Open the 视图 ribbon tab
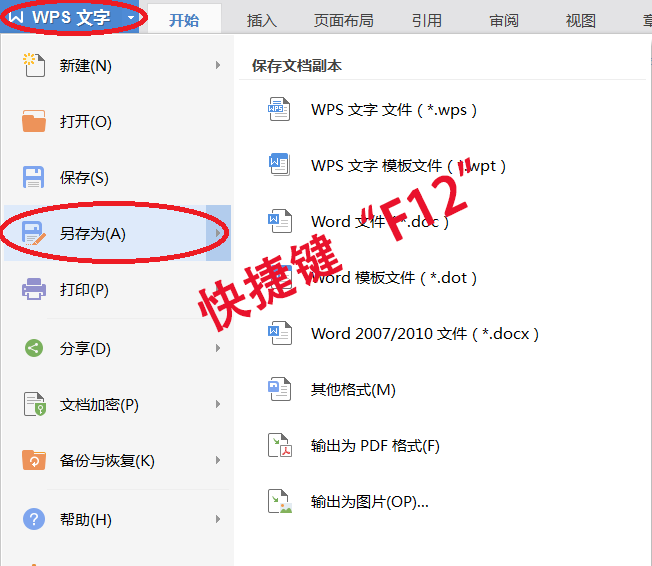The width and height of the screenshot is (652, 566). point(580,20)
